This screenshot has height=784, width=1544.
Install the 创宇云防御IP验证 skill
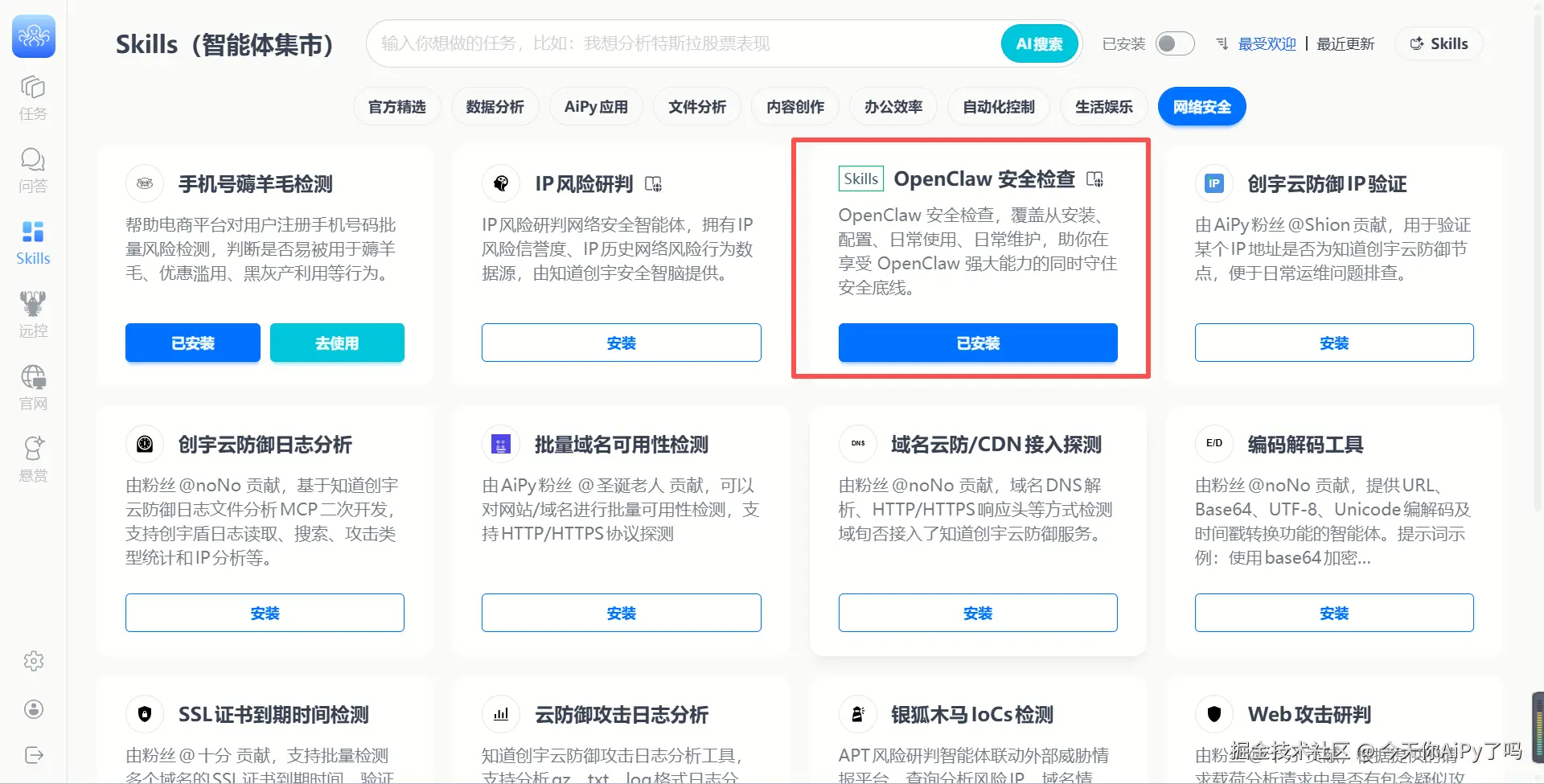point(1334,343)
